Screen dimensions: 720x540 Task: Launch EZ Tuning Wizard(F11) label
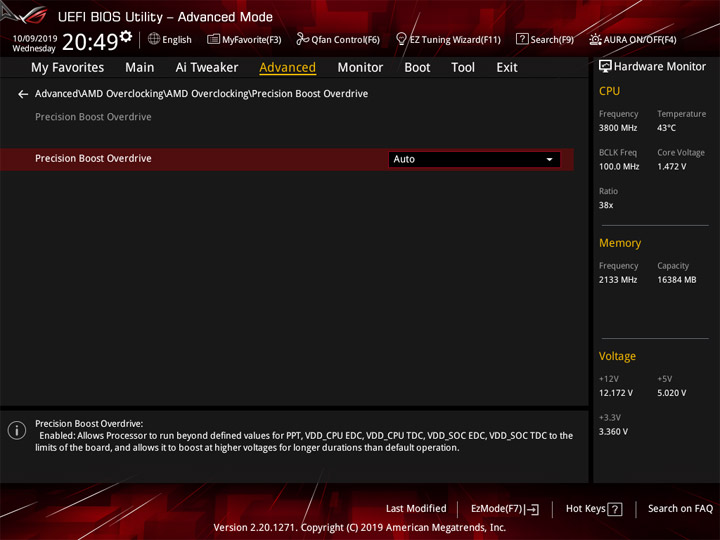coord(455,39)
